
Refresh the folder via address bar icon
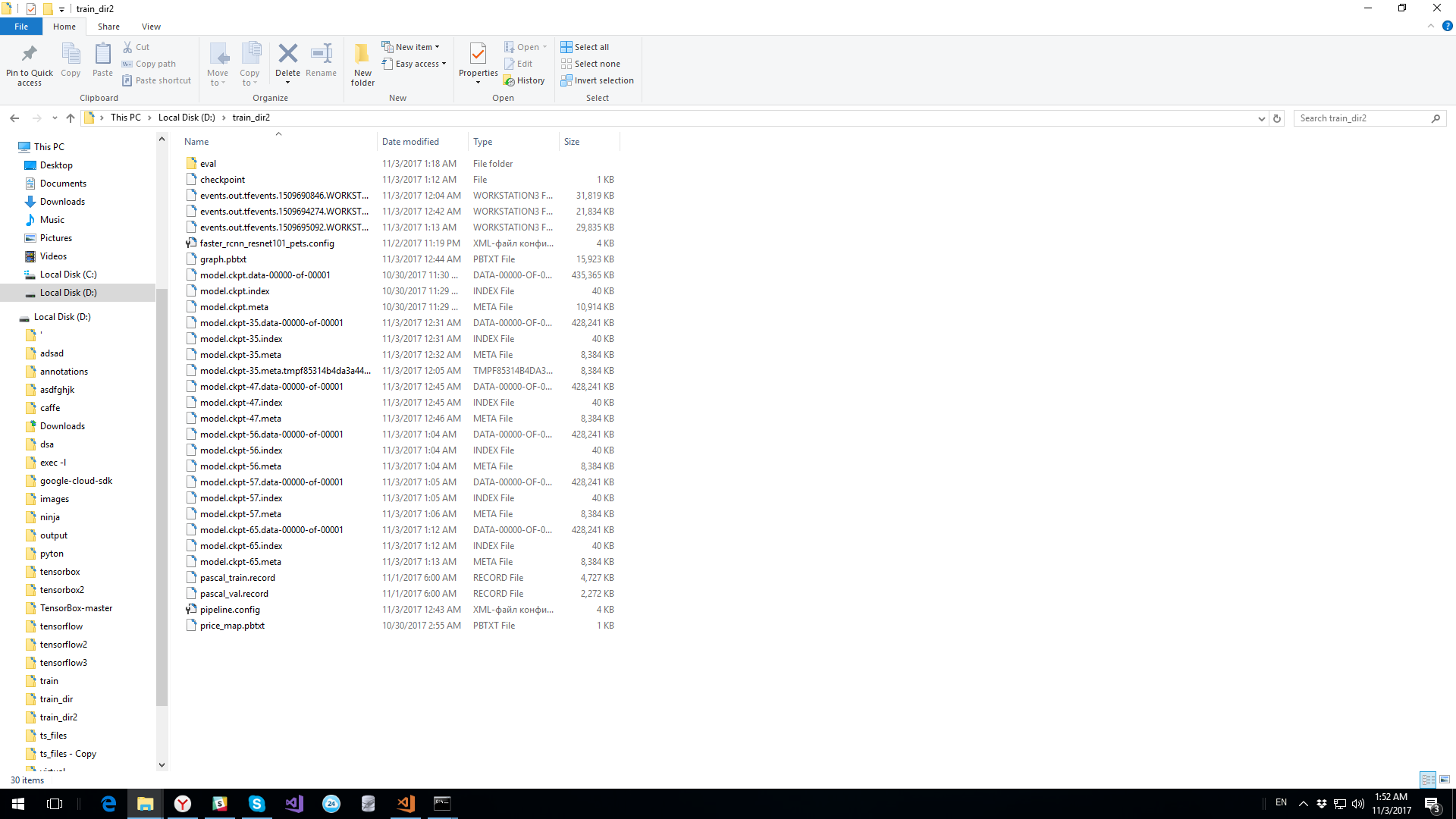tap(1277, 118)
